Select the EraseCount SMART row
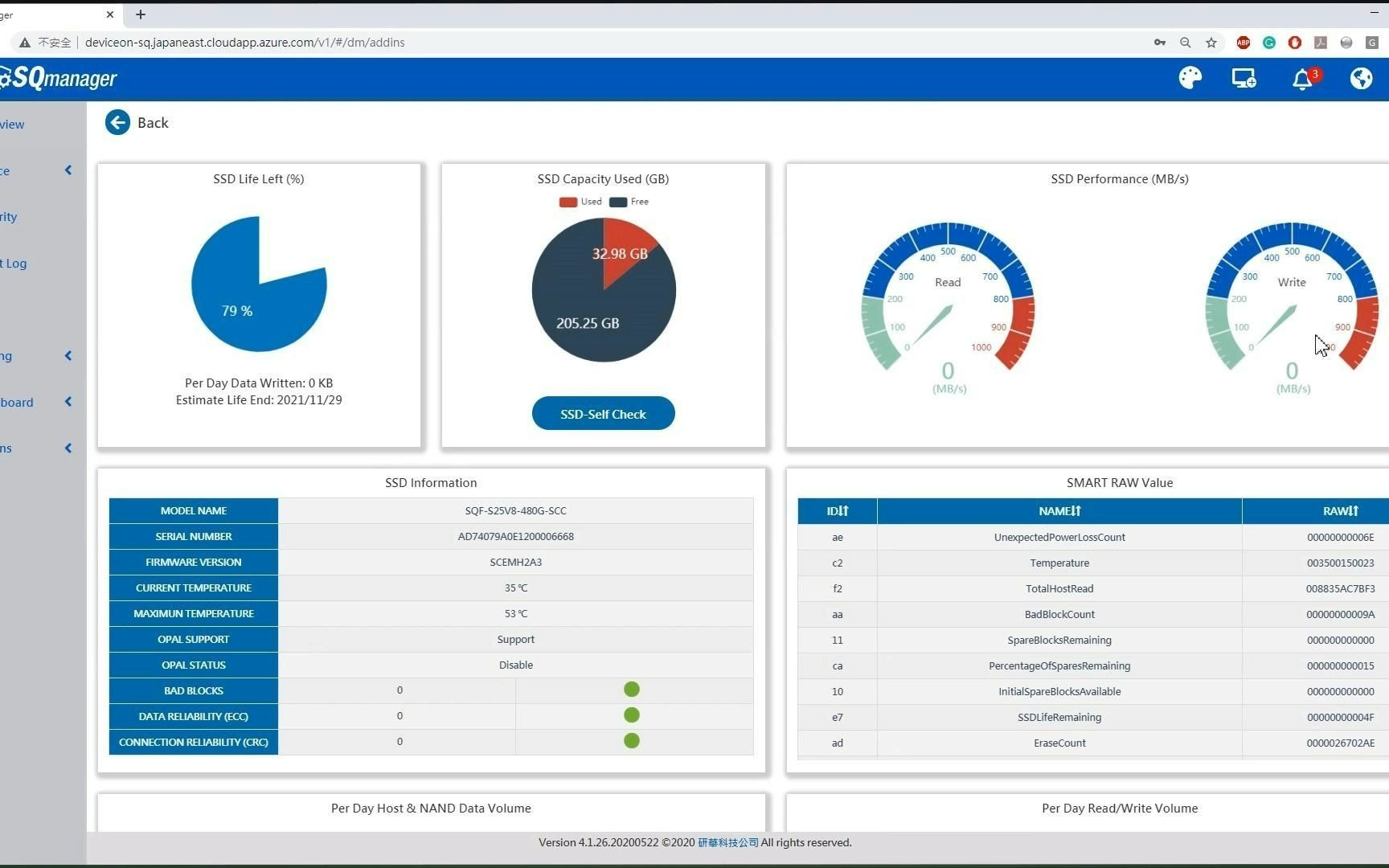This screenshot has height=868, width=1389. 1093,743
